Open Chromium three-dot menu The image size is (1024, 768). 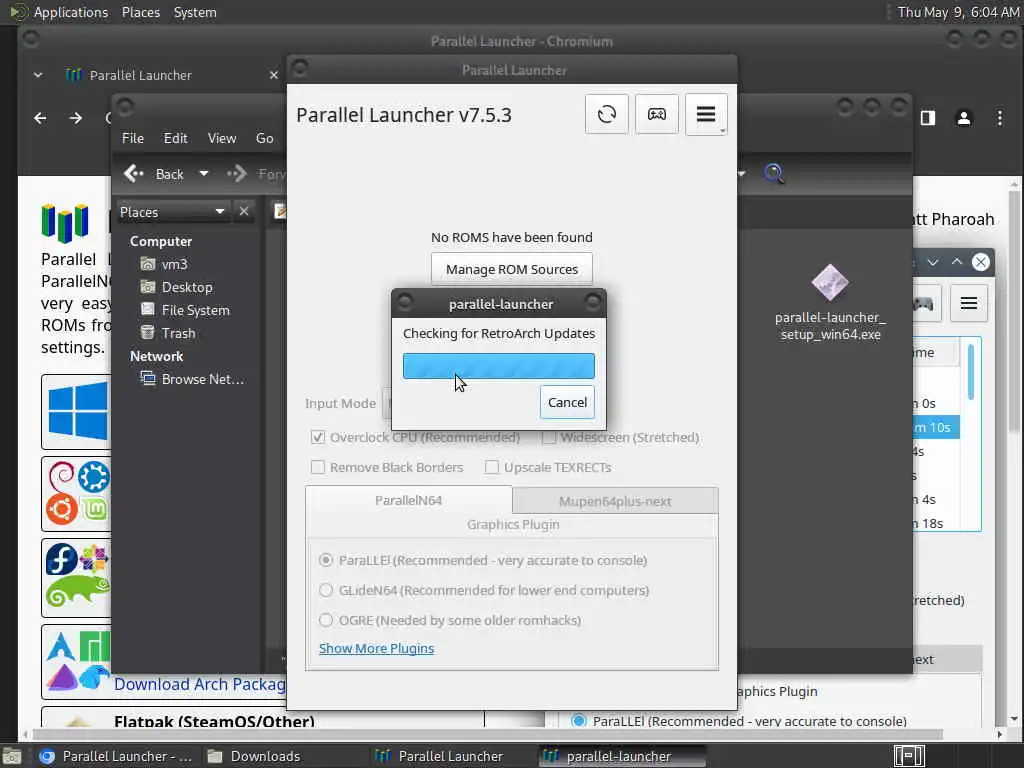tap(1000, 118)
